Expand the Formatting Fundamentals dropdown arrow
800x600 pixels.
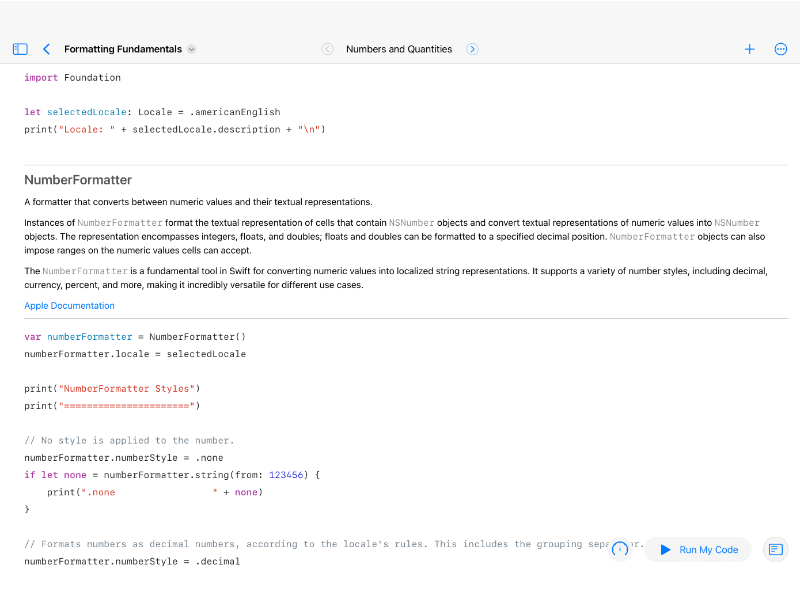click(192, 49)
